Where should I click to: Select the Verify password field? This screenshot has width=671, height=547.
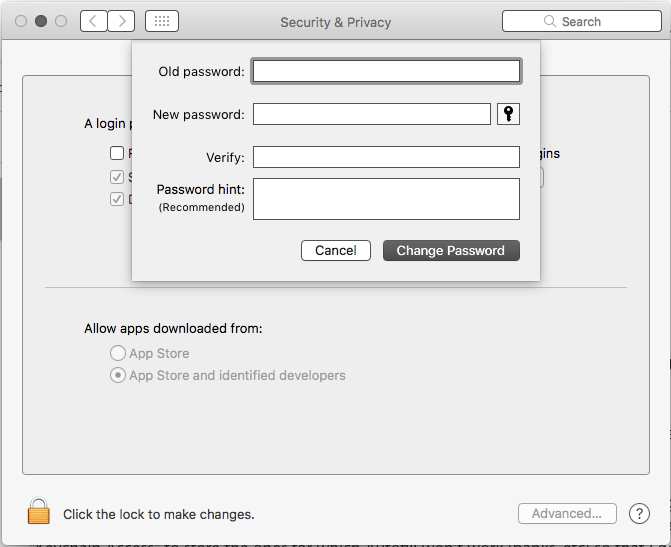(x=386, y=157)
